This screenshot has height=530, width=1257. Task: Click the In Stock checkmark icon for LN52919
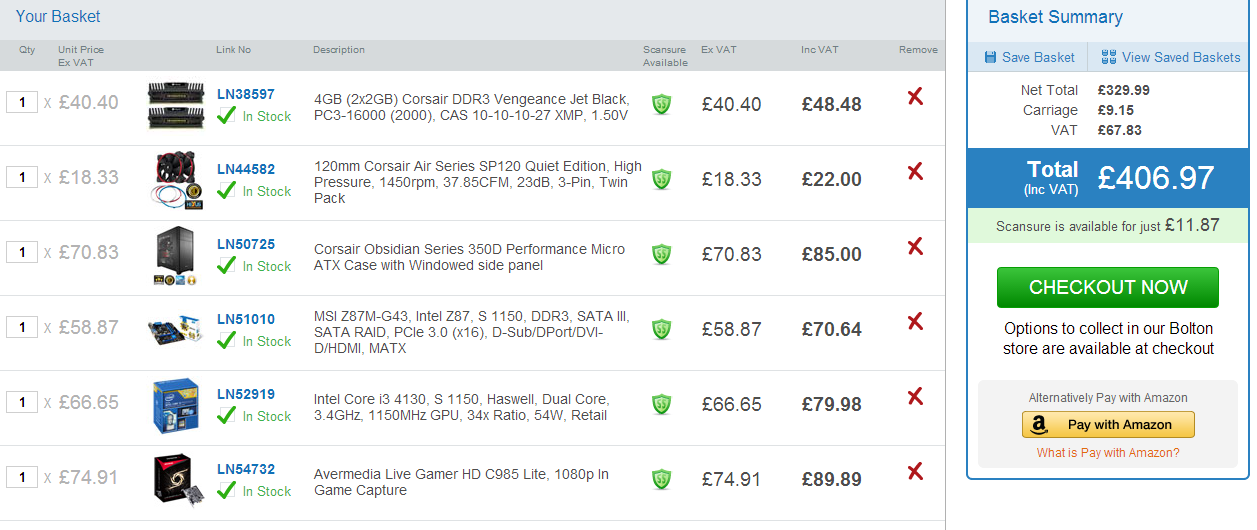227,415
